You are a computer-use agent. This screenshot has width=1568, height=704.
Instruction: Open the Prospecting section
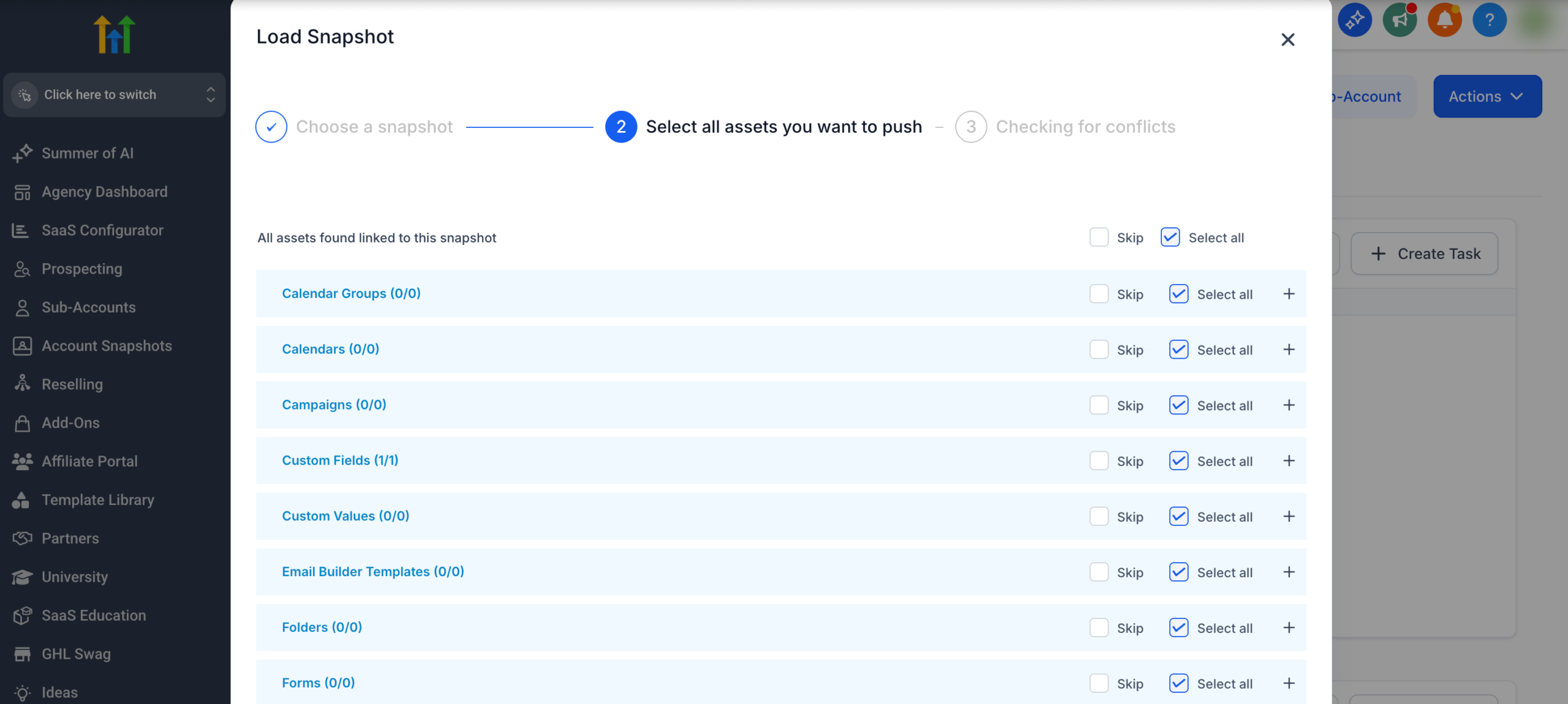(81, 269)
